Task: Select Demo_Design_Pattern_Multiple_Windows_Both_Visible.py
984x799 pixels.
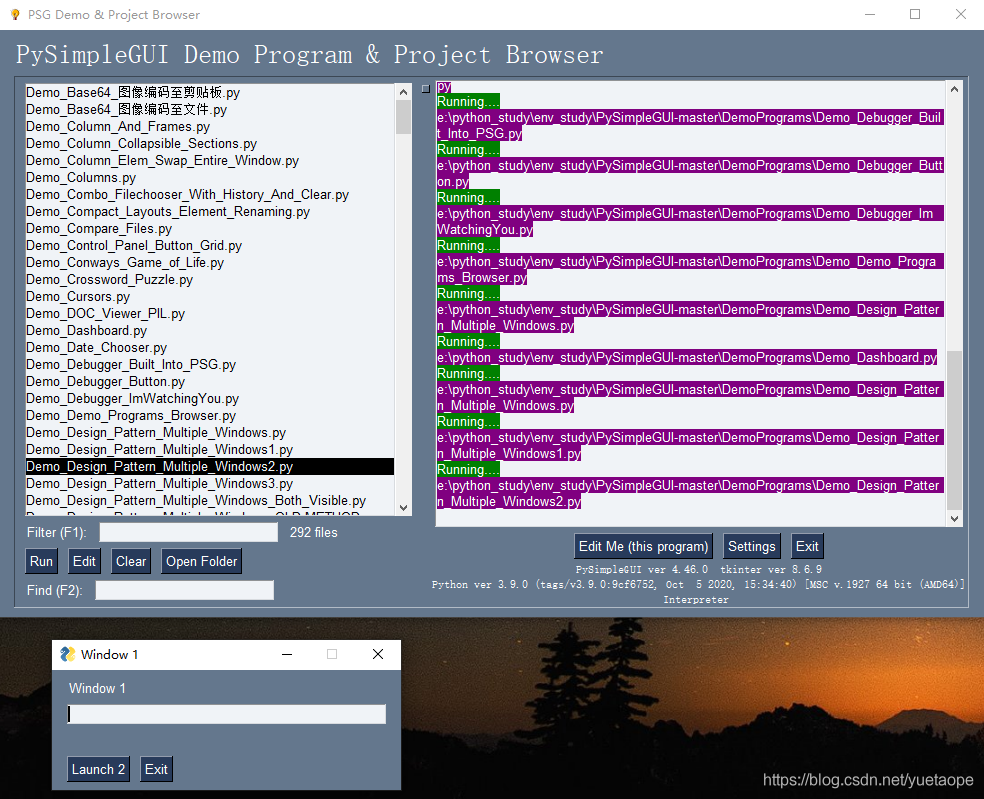Action: click(210, 500)
